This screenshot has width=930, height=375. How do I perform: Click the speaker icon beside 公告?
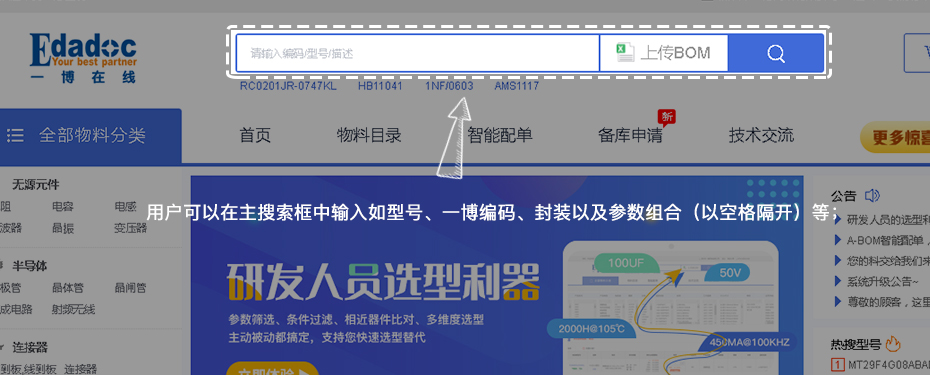click(x=872, y=195)
